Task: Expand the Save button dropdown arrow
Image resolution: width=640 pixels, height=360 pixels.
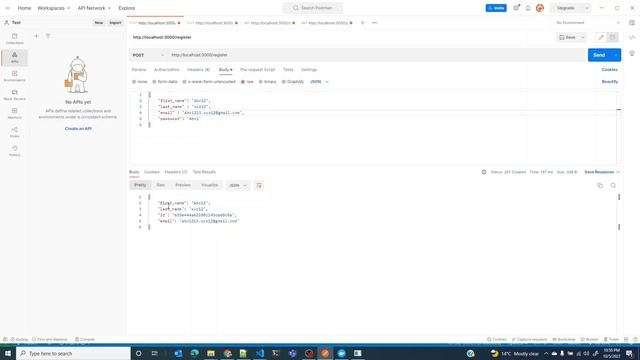Action: (x=583, y=37)
